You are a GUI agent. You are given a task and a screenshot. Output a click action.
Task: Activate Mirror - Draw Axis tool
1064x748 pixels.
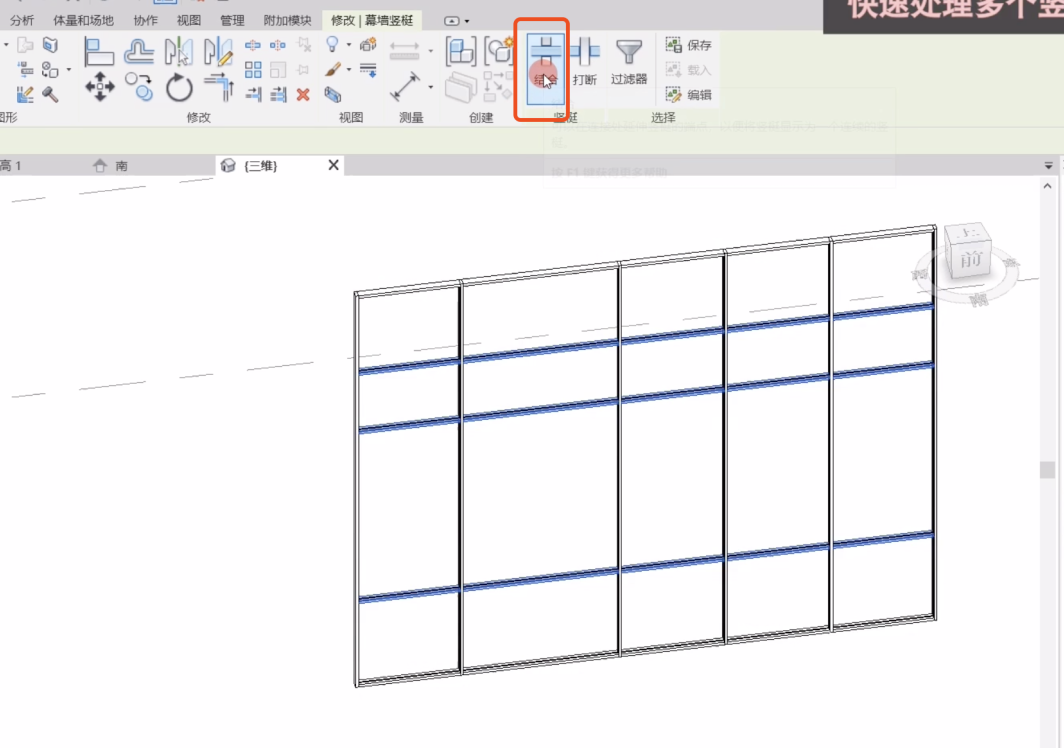click(218, 52)
